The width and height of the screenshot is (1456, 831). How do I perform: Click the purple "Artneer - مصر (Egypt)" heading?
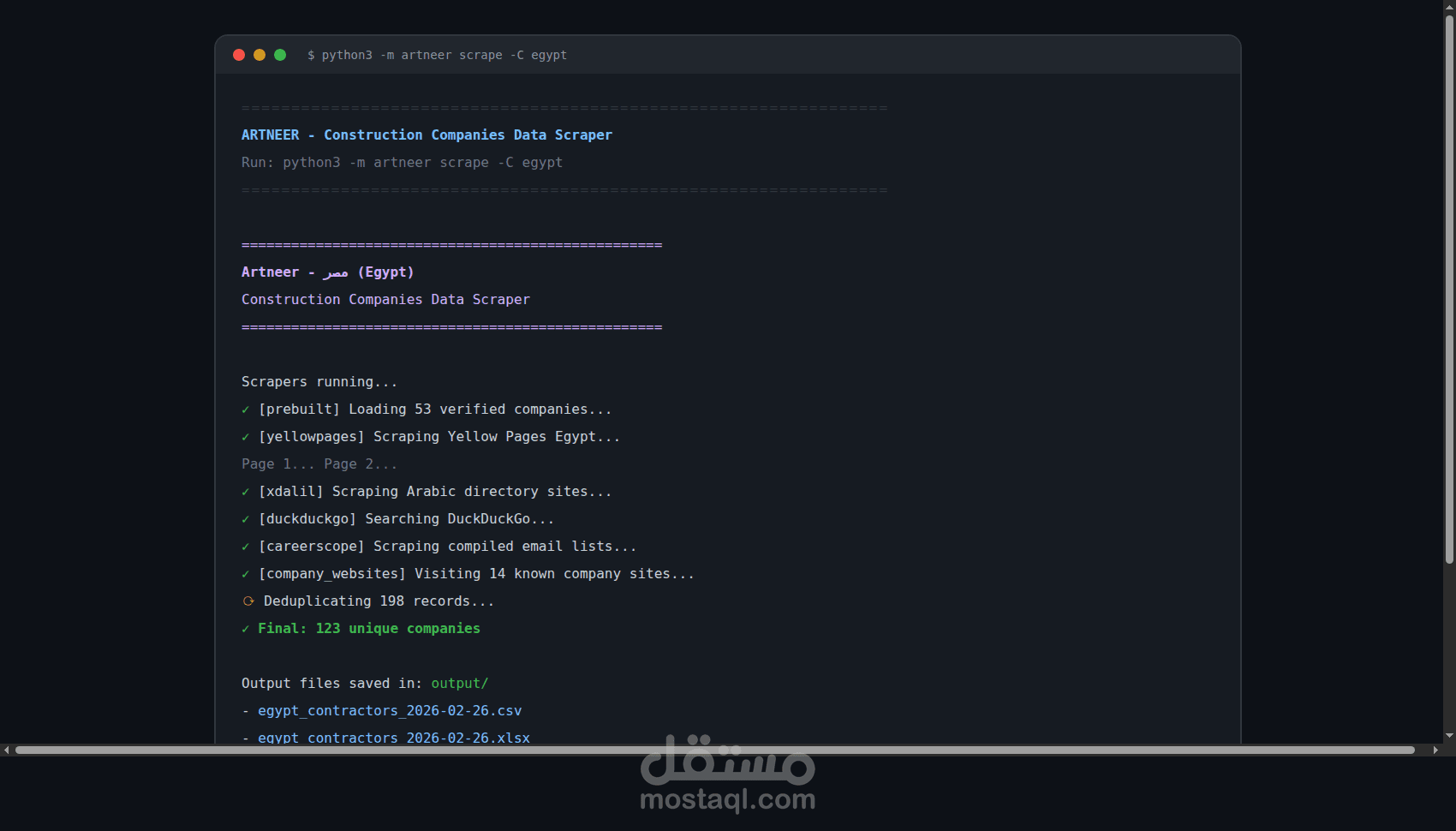pos(327,272)
